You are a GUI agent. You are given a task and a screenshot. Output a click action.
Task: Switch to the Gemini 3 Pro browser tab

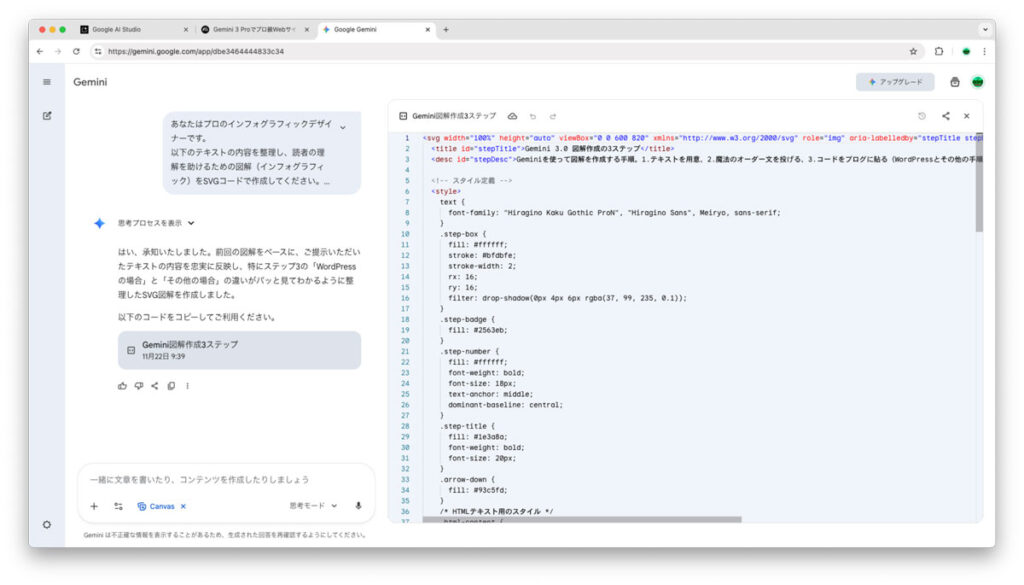[255, 30]
